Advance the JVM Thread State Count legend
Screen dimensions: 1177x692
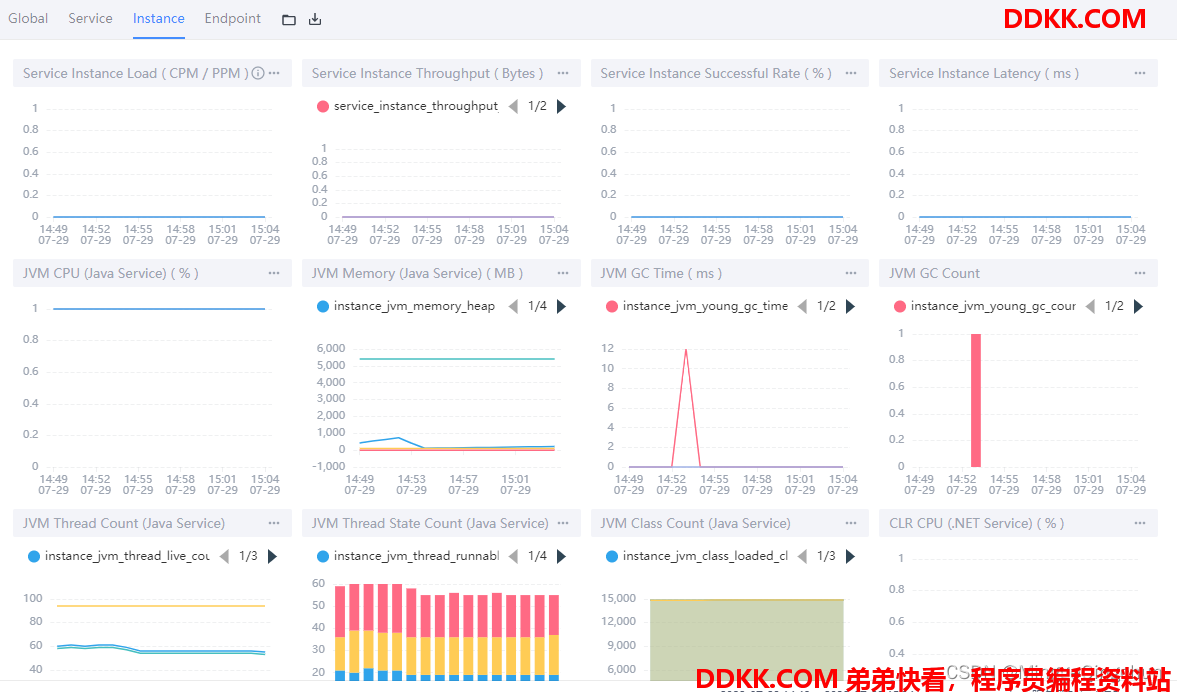point(561,556)
